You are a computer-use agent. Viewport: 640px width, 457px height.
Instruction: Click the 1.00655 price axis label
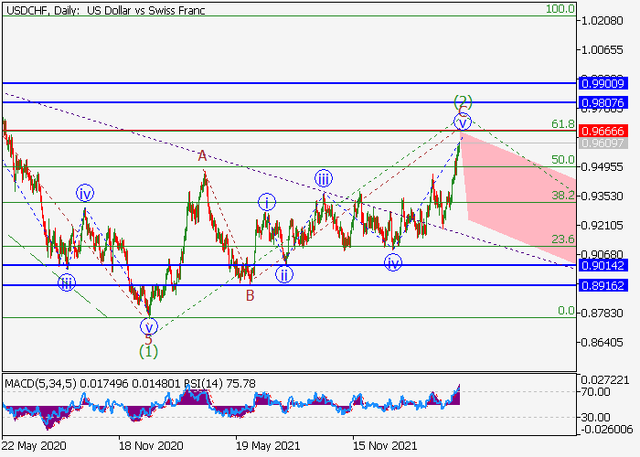[x=602, y=50]
